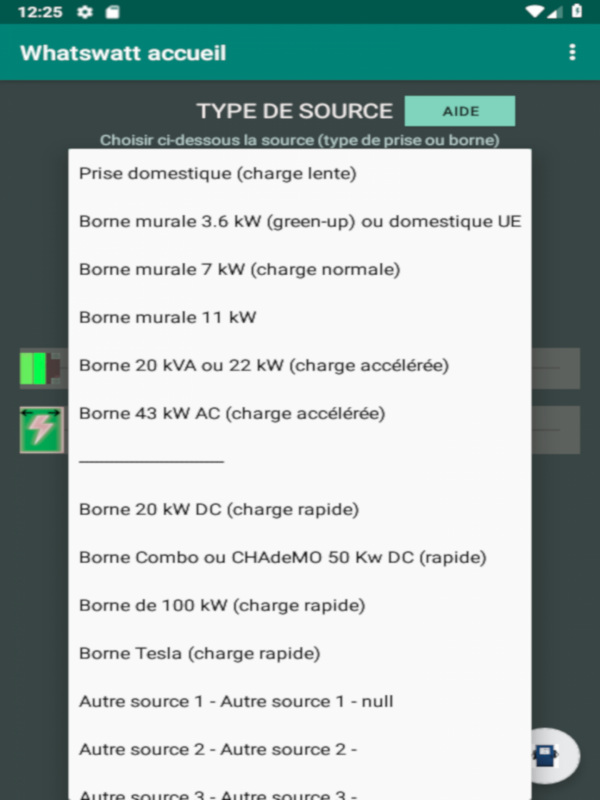
Task: Select Autre source 1 entry
Action: pyautogui.click(x=300, y=701)
